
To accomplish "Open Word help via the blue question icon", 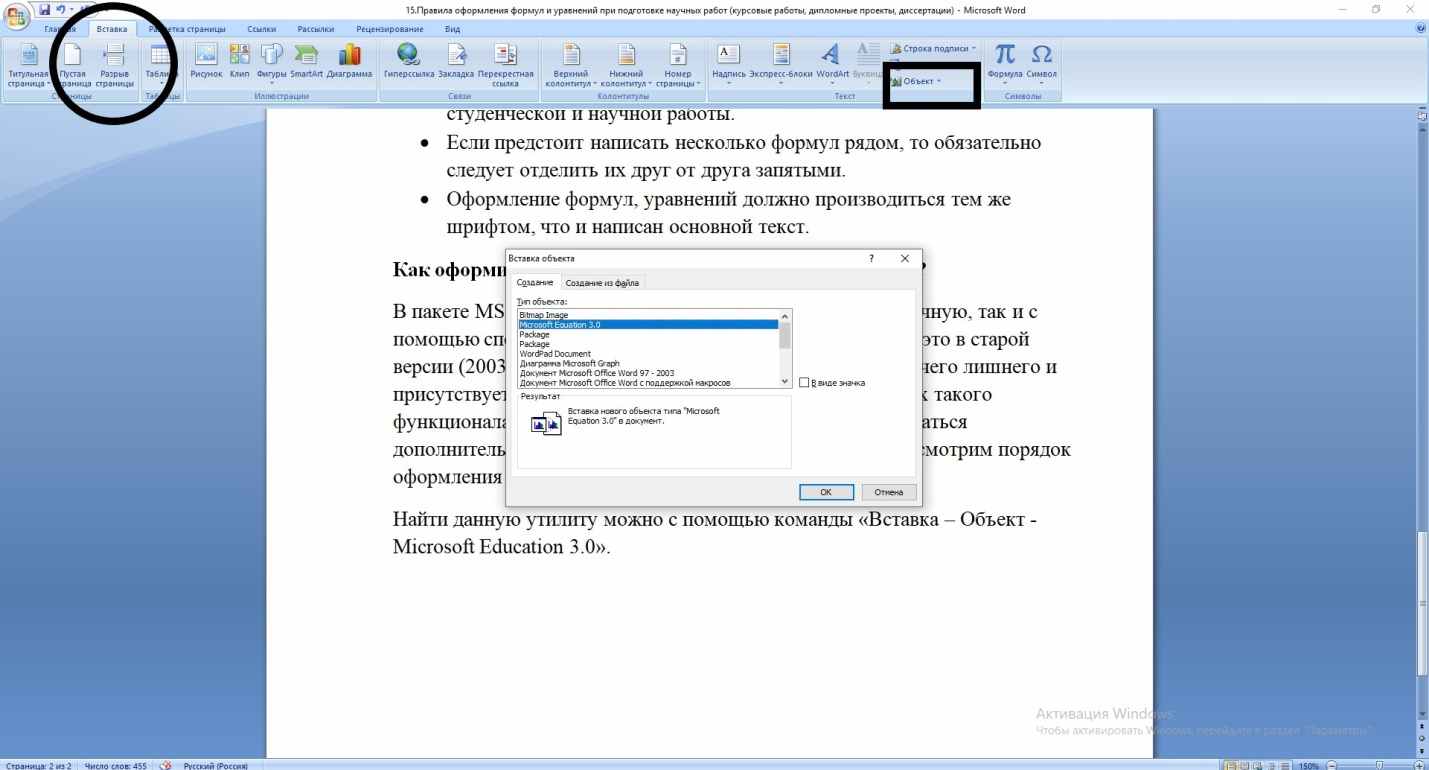I will click(x=1422, y=30).
